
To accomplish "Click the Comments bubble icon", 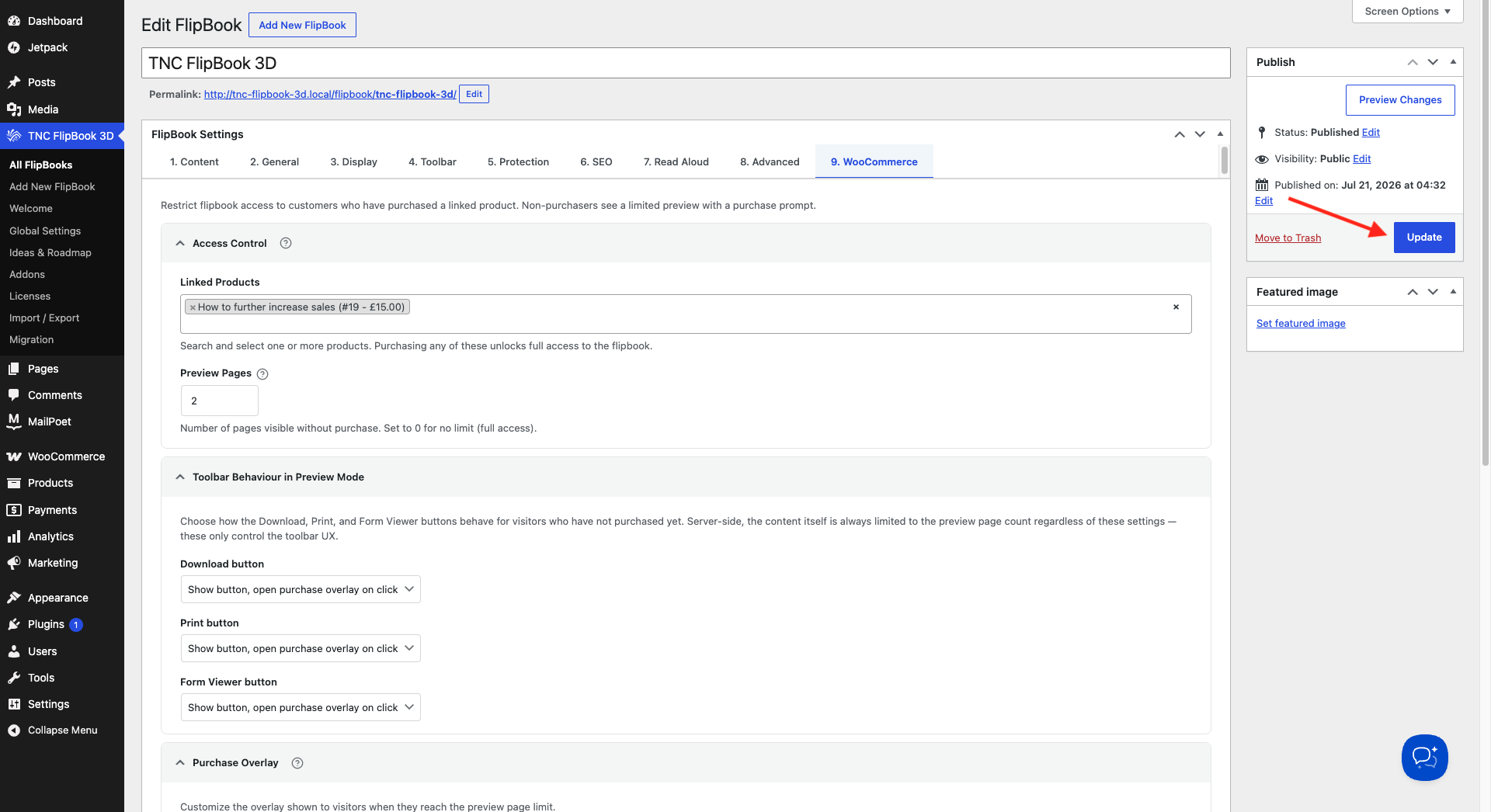I will coord(14,395).
